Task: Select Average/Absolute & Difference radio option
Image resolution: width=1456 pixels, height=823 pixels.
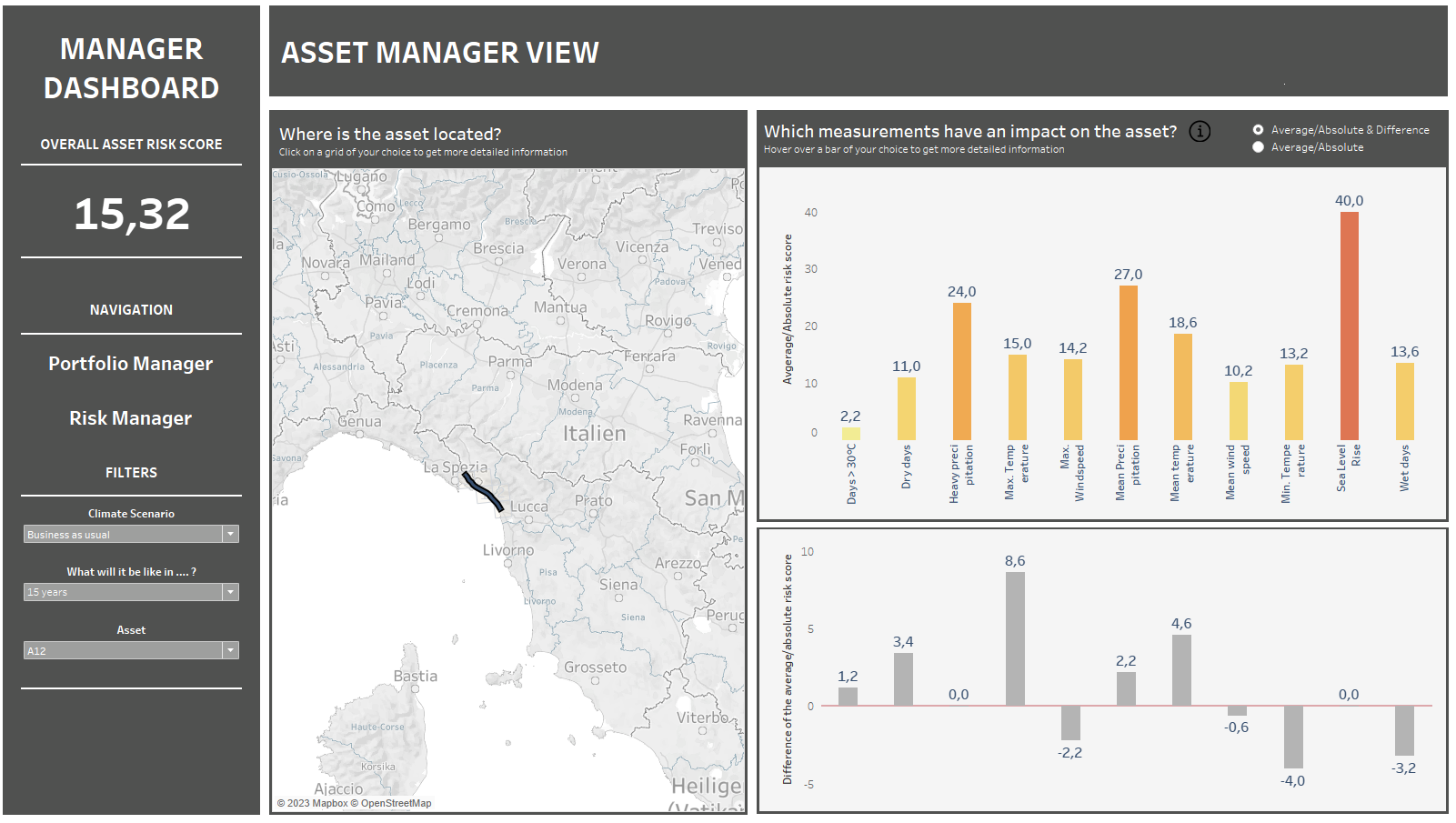Action: (x=1258, y=130)
